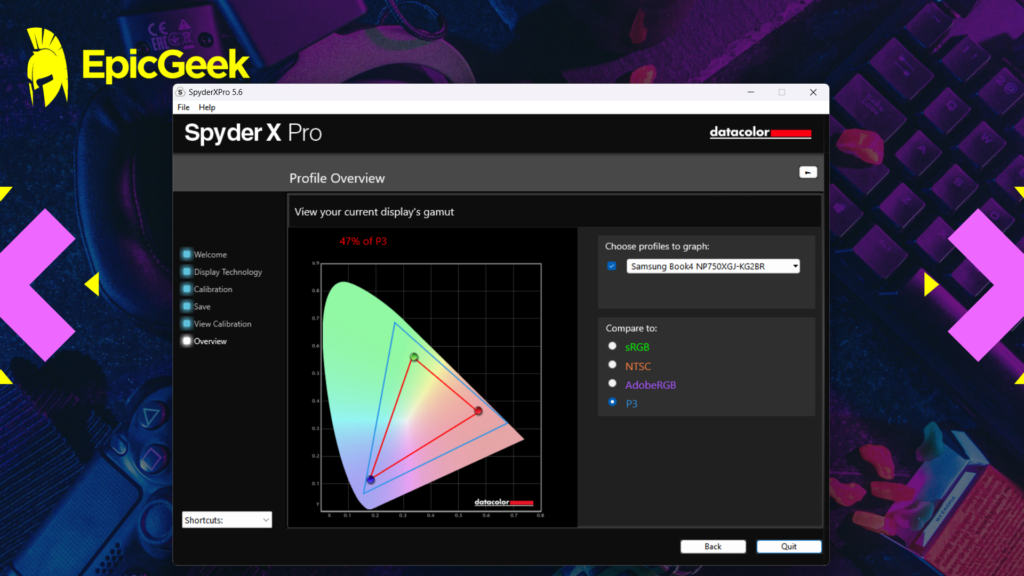The width and height of the screenshot is (1024, 576).
Task: Click the Overview step indicator icon
Action: click(x=186, y=341)
